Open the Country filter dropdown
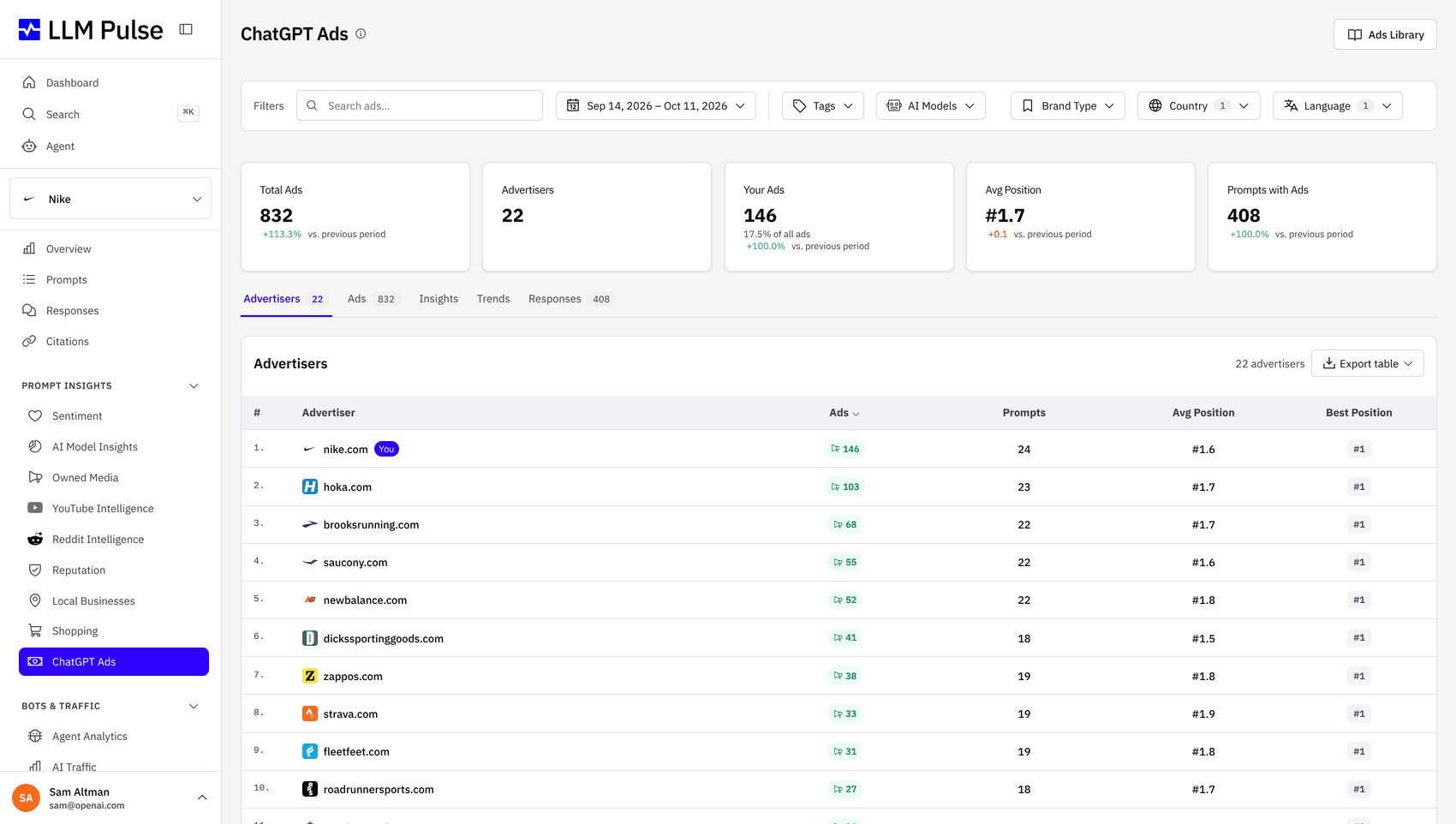Viewport: 1456px width, 824px height. point(1199,105)
